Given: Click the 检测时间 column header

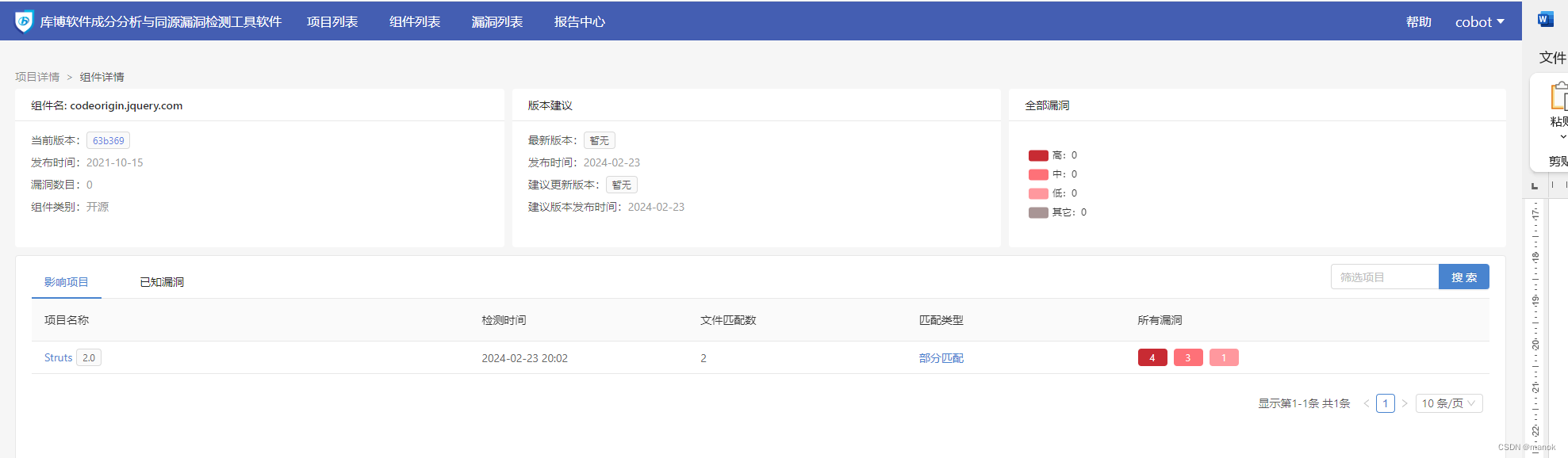Looking at the screenshot, I should pyautogui.click(x=504, y=320).
